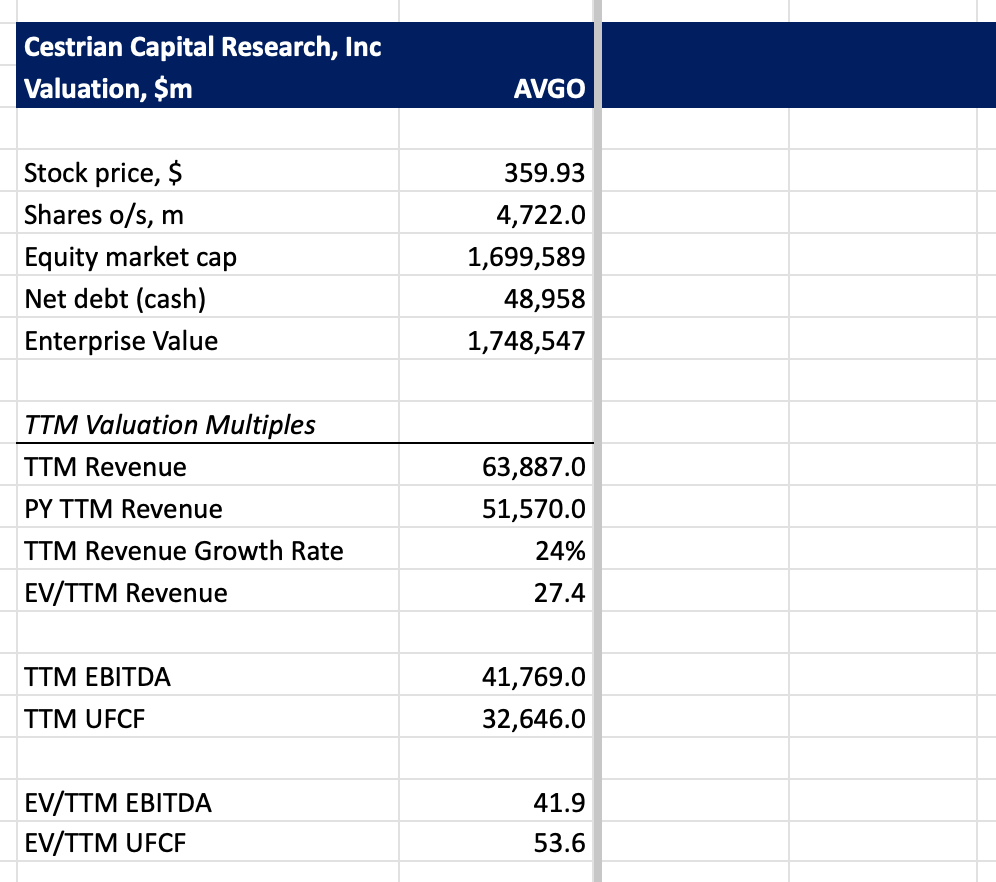The height and width of the screenshot is (882, 996).
Task: Select the Stock price value 359.93
Action: [544, 174]
